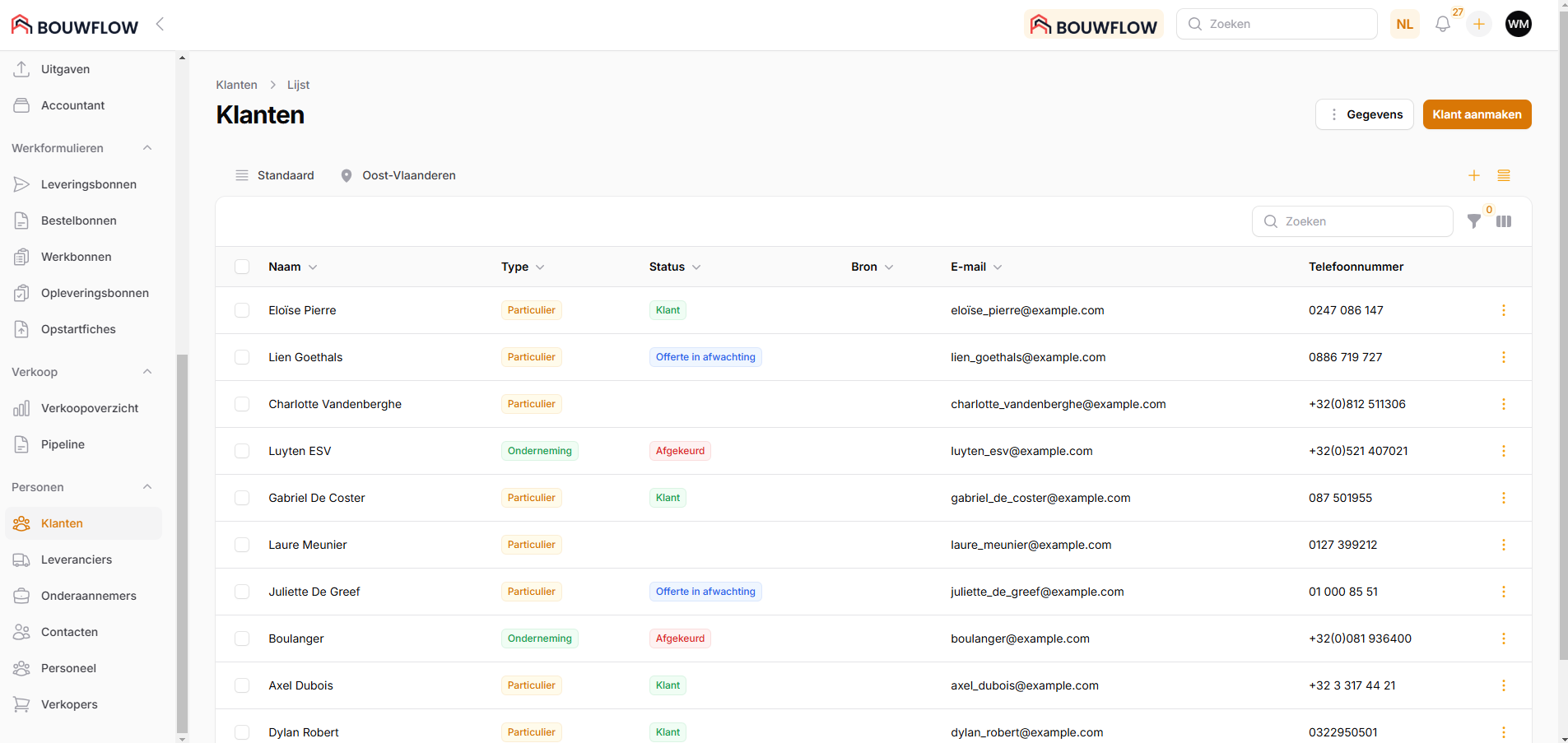Tick the checkbox for Luyten ESV
Viewport: 1568px width, 743px height.
[x=242, y=451]
